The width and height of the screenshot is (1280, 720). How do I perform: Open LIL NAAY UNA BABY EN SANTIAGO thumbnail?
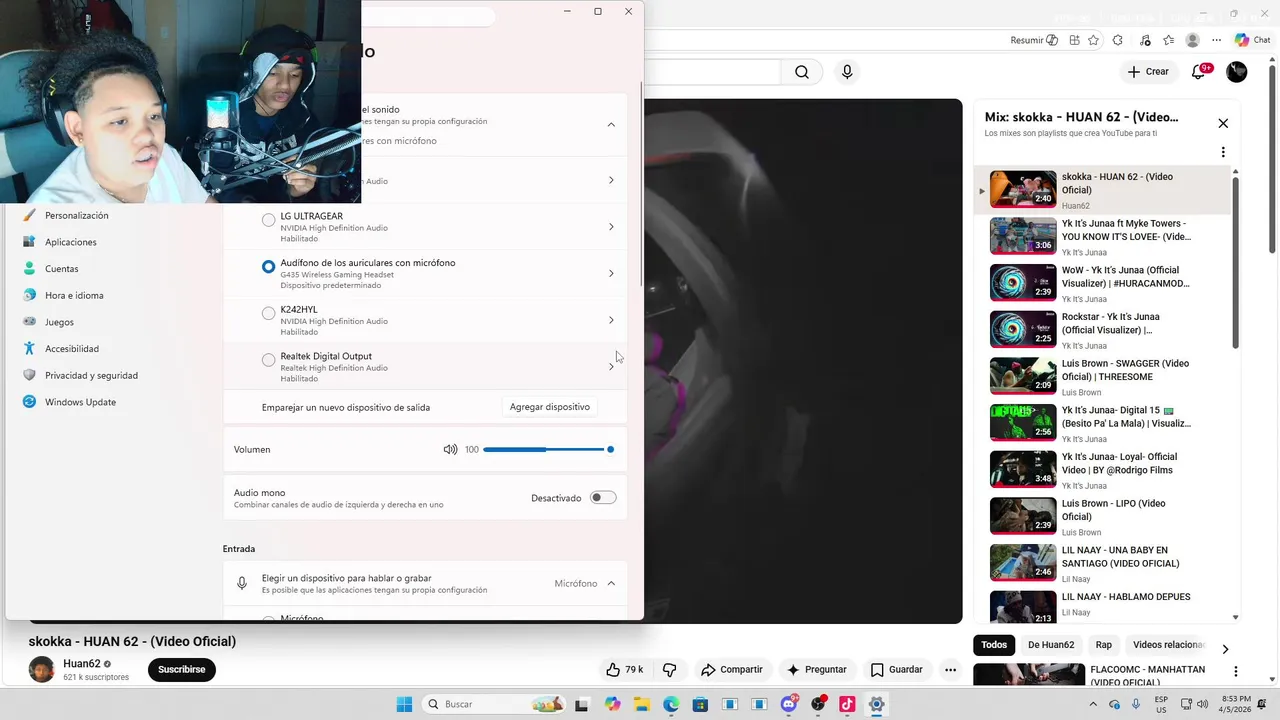[x=1023, y=563]
